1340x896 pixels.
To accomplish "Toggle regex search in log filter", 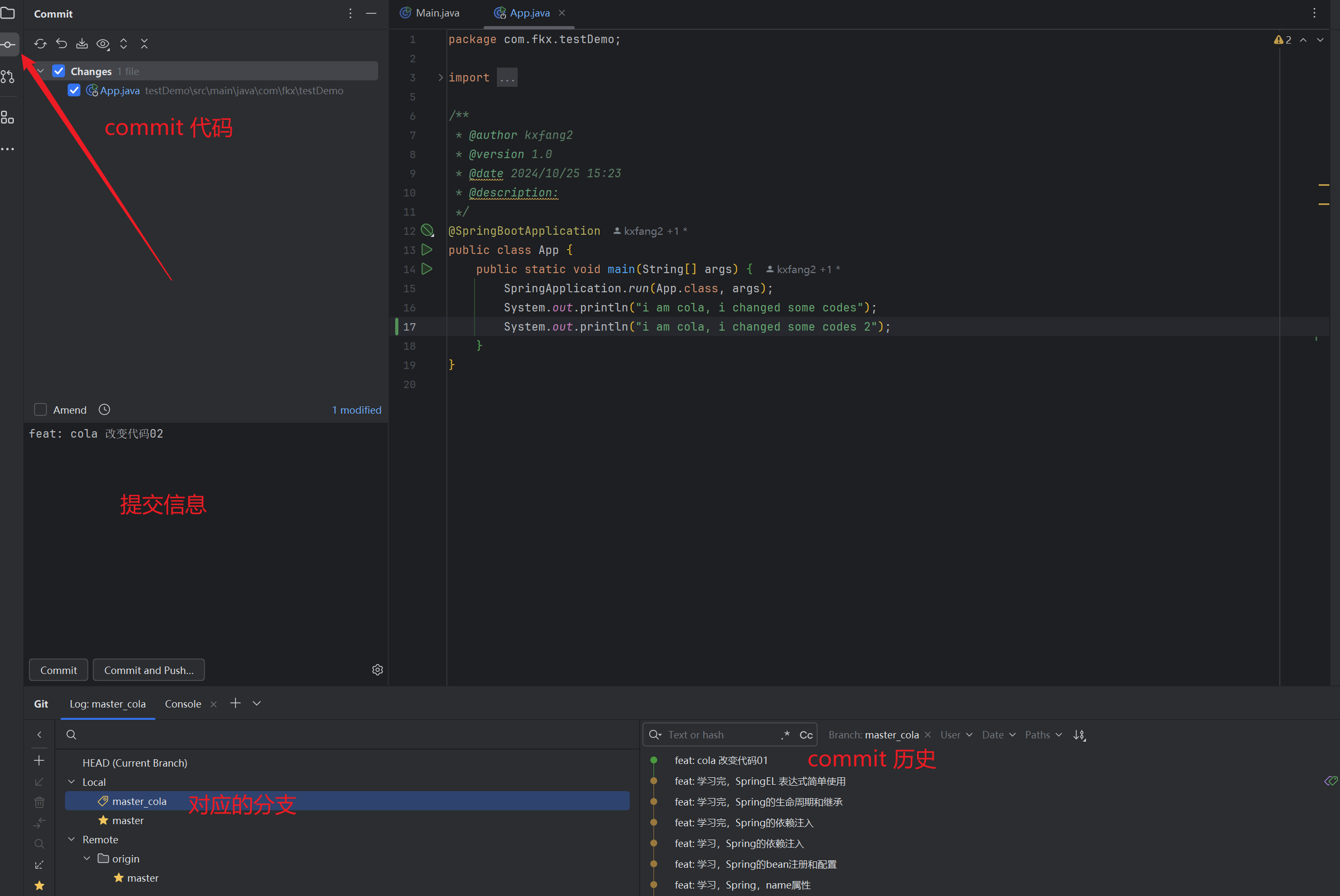I will coord(786,735).
